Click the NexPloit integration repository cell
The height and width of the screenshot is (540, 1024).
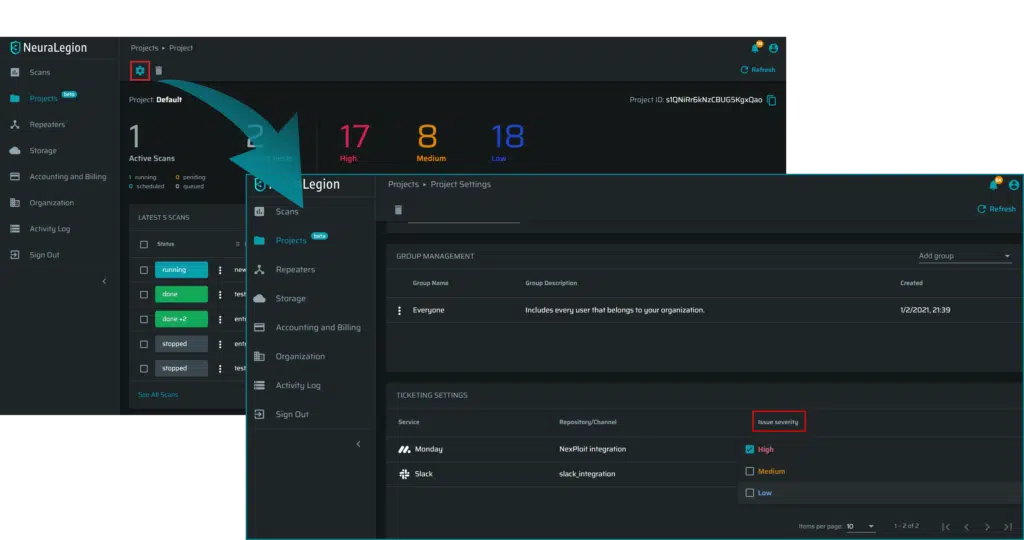(592, 449)
